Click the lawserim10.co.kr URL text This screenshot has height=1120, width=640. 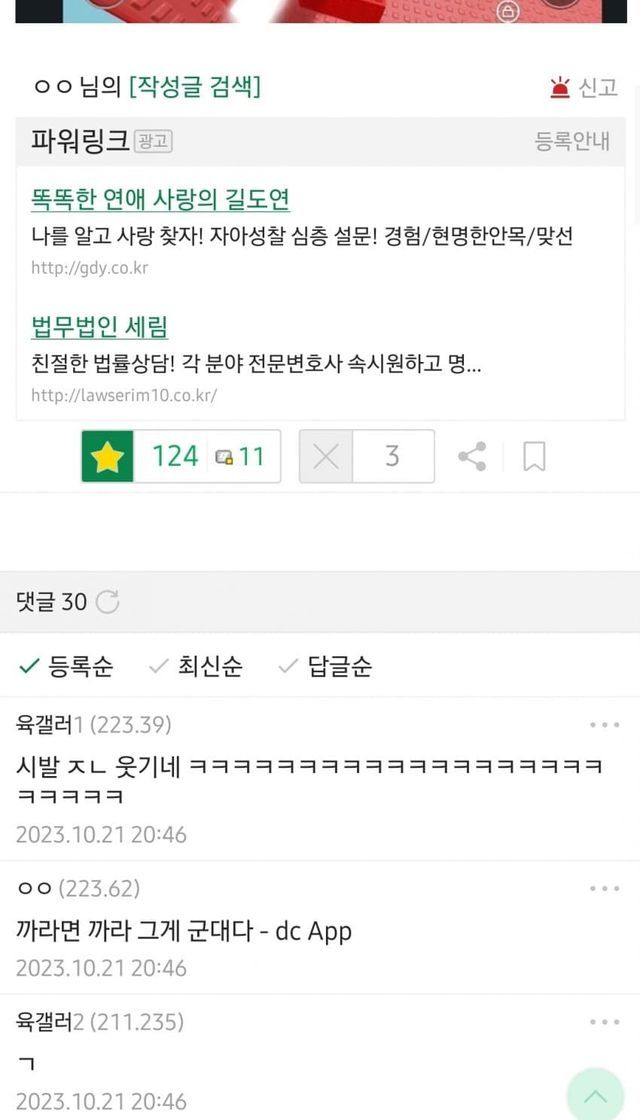click(124, 396)
